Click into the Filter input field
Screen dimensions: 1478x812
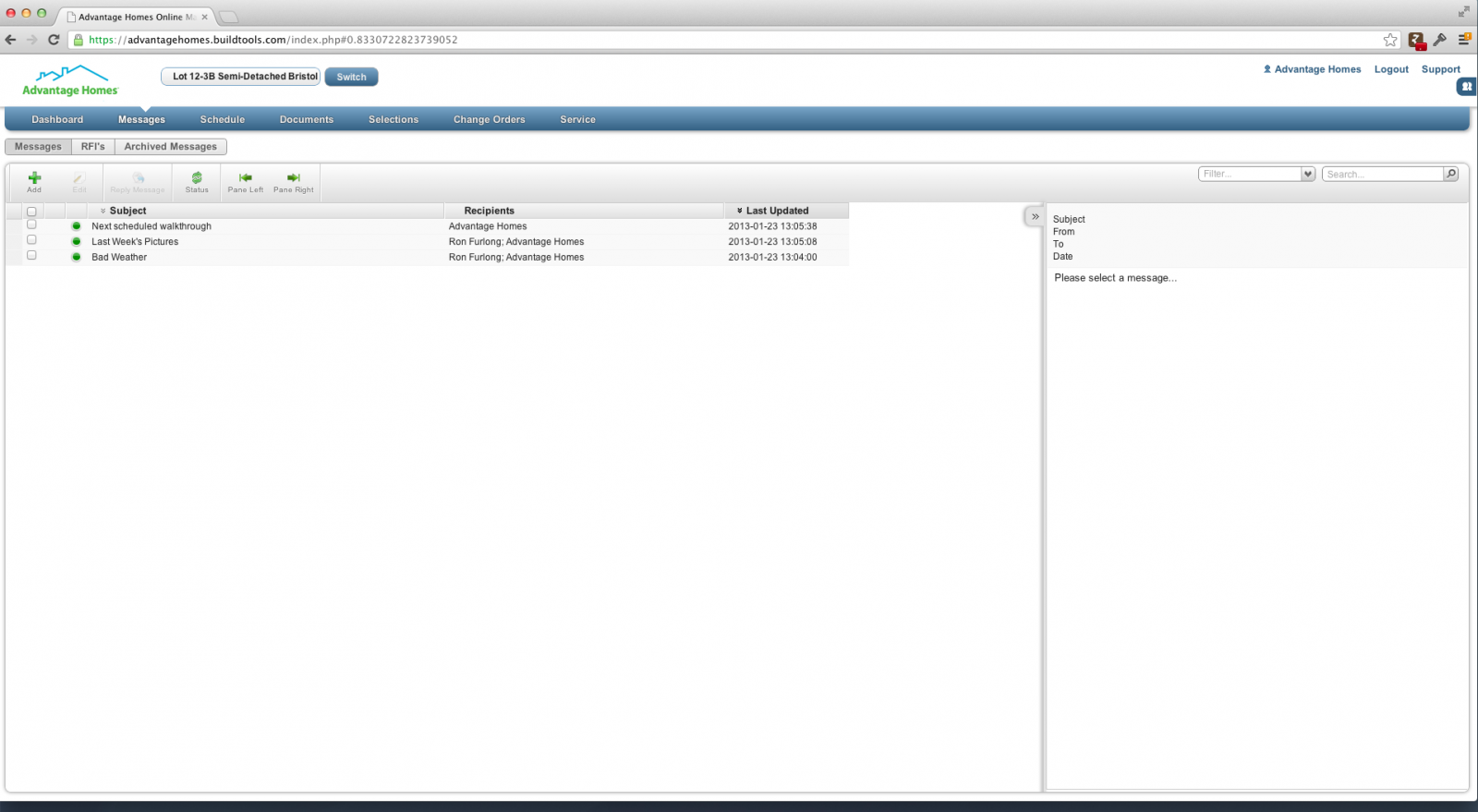pos(1250,174)
